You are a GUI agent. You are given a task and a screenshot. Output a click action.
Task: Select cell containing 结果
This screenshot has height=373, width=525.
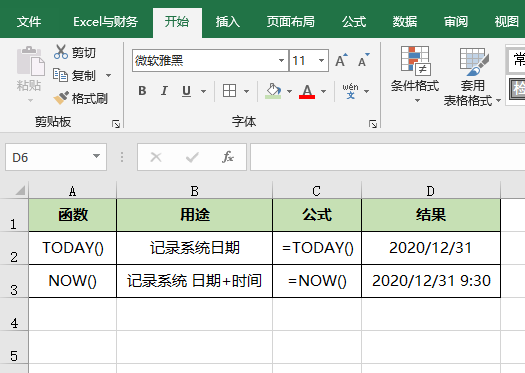tap(431, 215)
